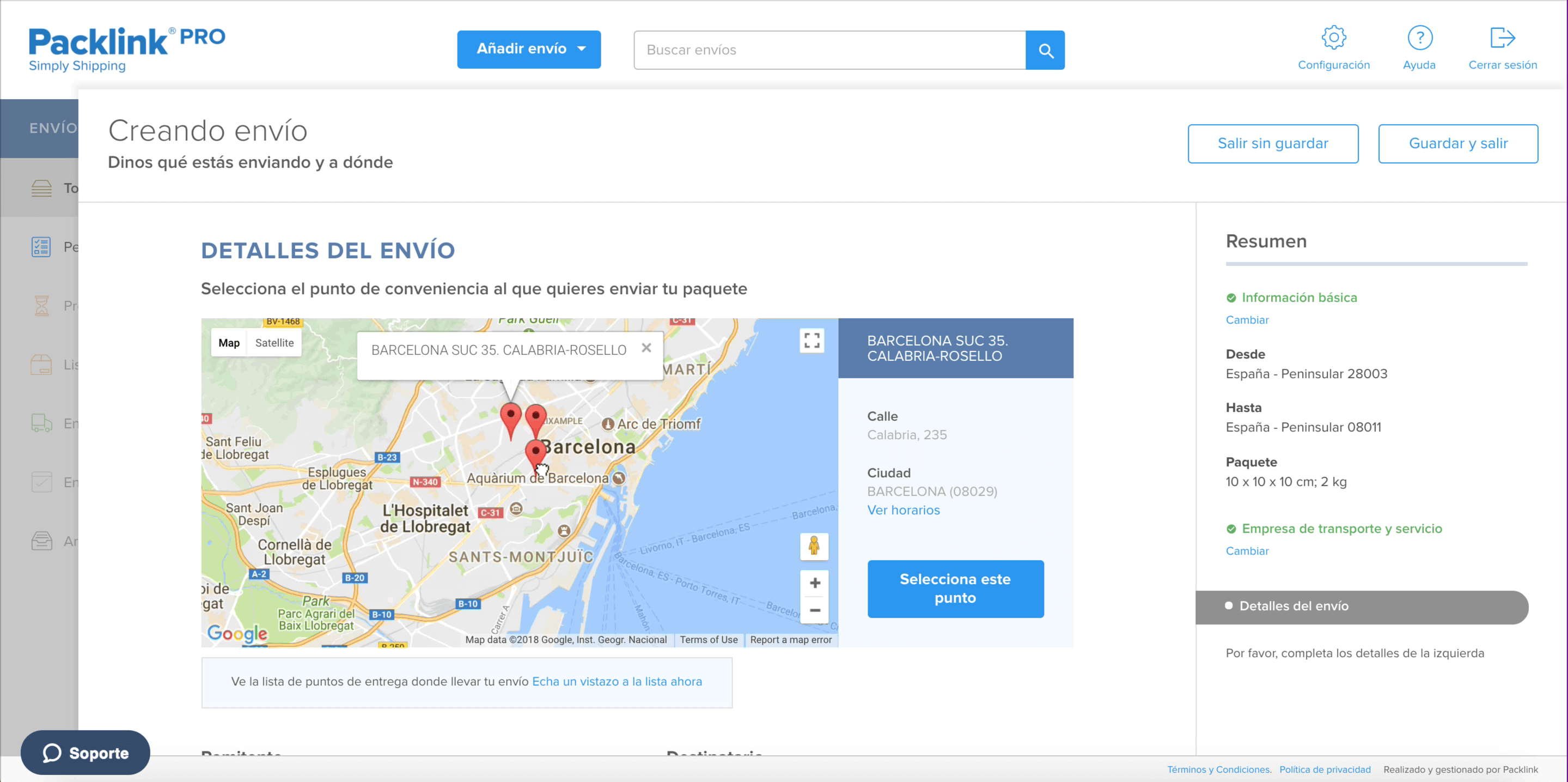Click the right upper red map pin
Viewport: 1568px width, 782px height.
[x=535, y=419]
